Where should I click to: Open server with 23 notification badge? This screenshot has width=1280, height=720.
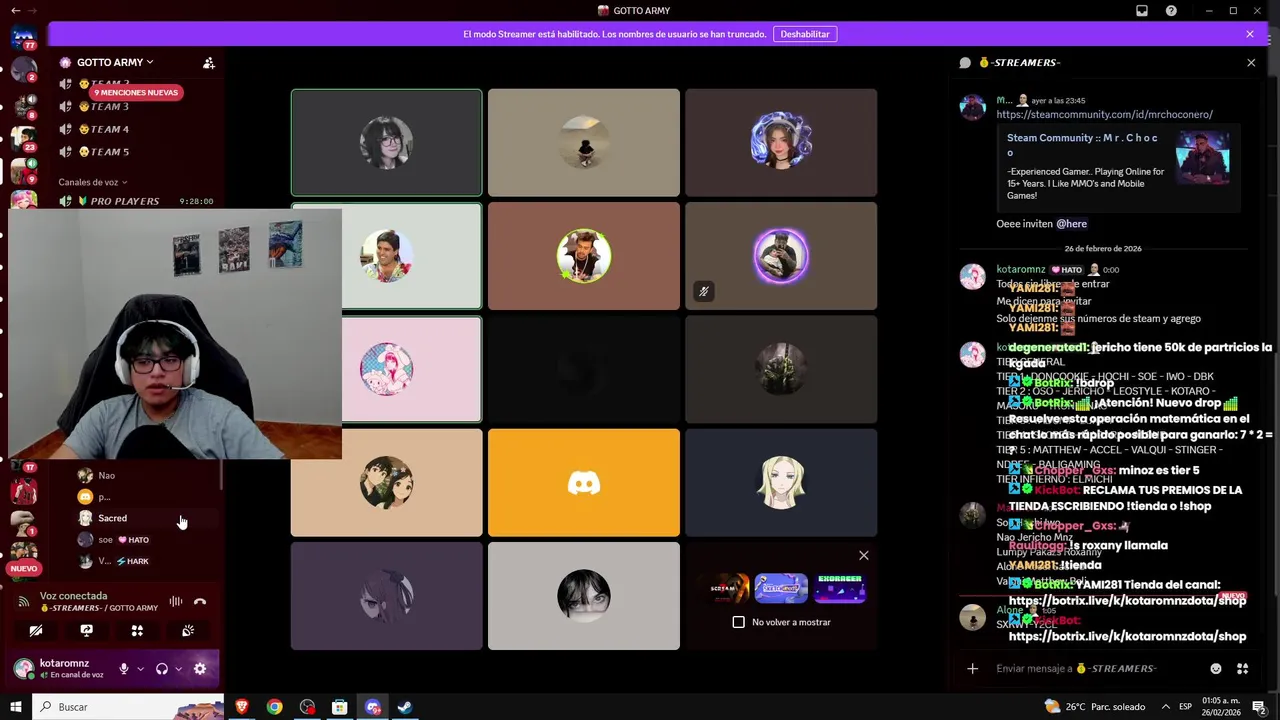[24, 137]
